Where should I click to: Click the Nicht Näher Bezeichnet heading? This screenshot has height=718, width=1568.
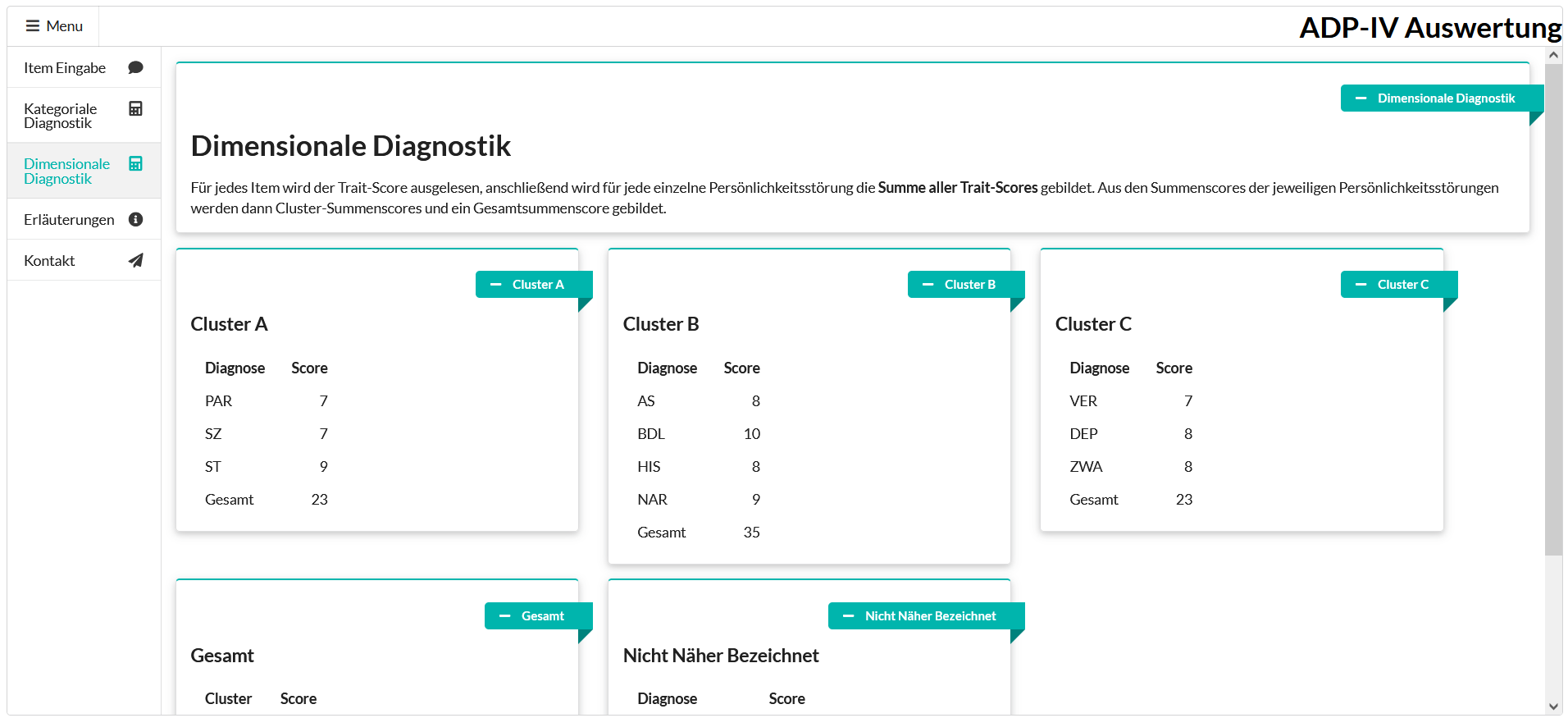point(721,656)
